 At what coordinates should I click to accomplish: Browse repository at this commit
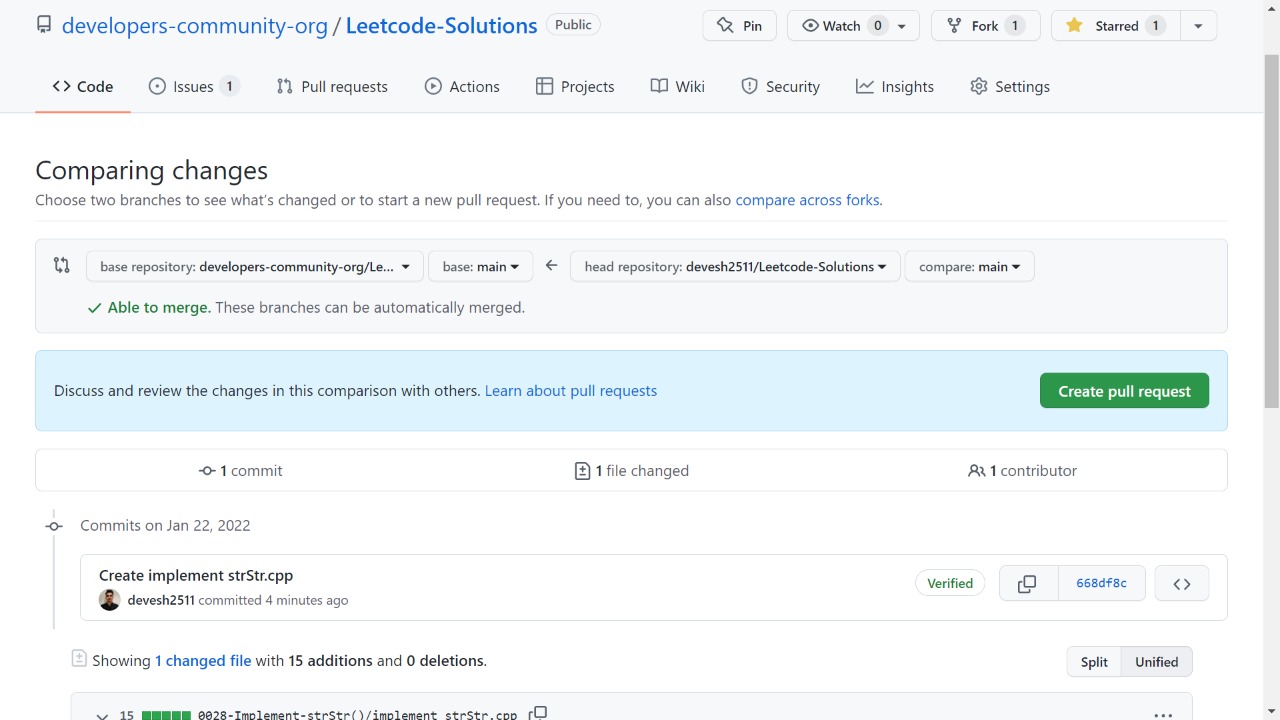(x=1182, y=584)
